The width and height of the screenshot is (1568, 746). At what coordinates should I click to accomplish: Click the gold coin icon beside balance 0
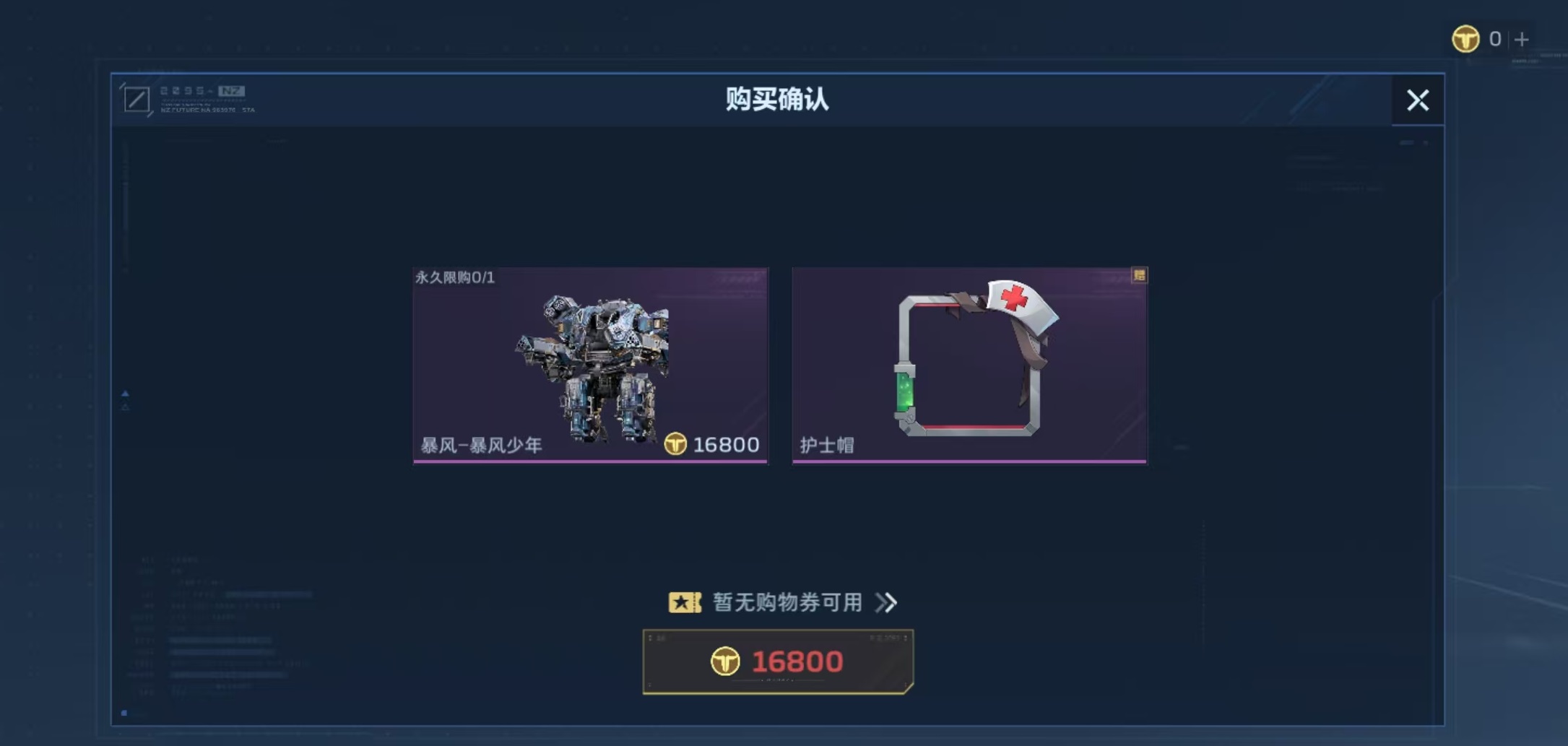point(1465,39)
